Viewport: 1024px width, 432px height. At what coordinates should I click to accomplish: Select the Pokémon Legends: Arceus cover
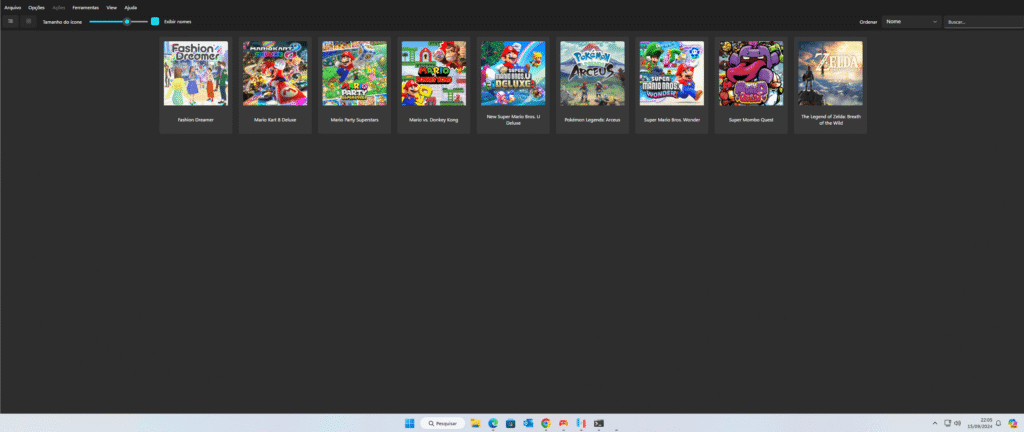(x=592, y=73)
